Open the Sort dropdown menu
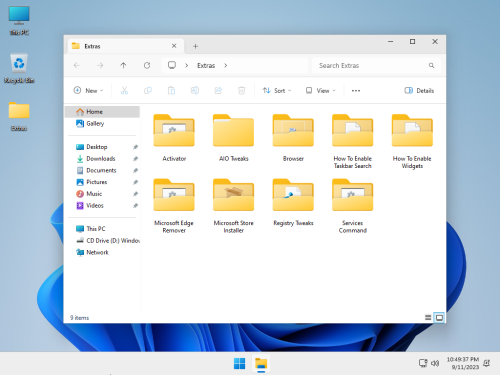Viewport: 500px width, 375px height. tap(277, 91)
